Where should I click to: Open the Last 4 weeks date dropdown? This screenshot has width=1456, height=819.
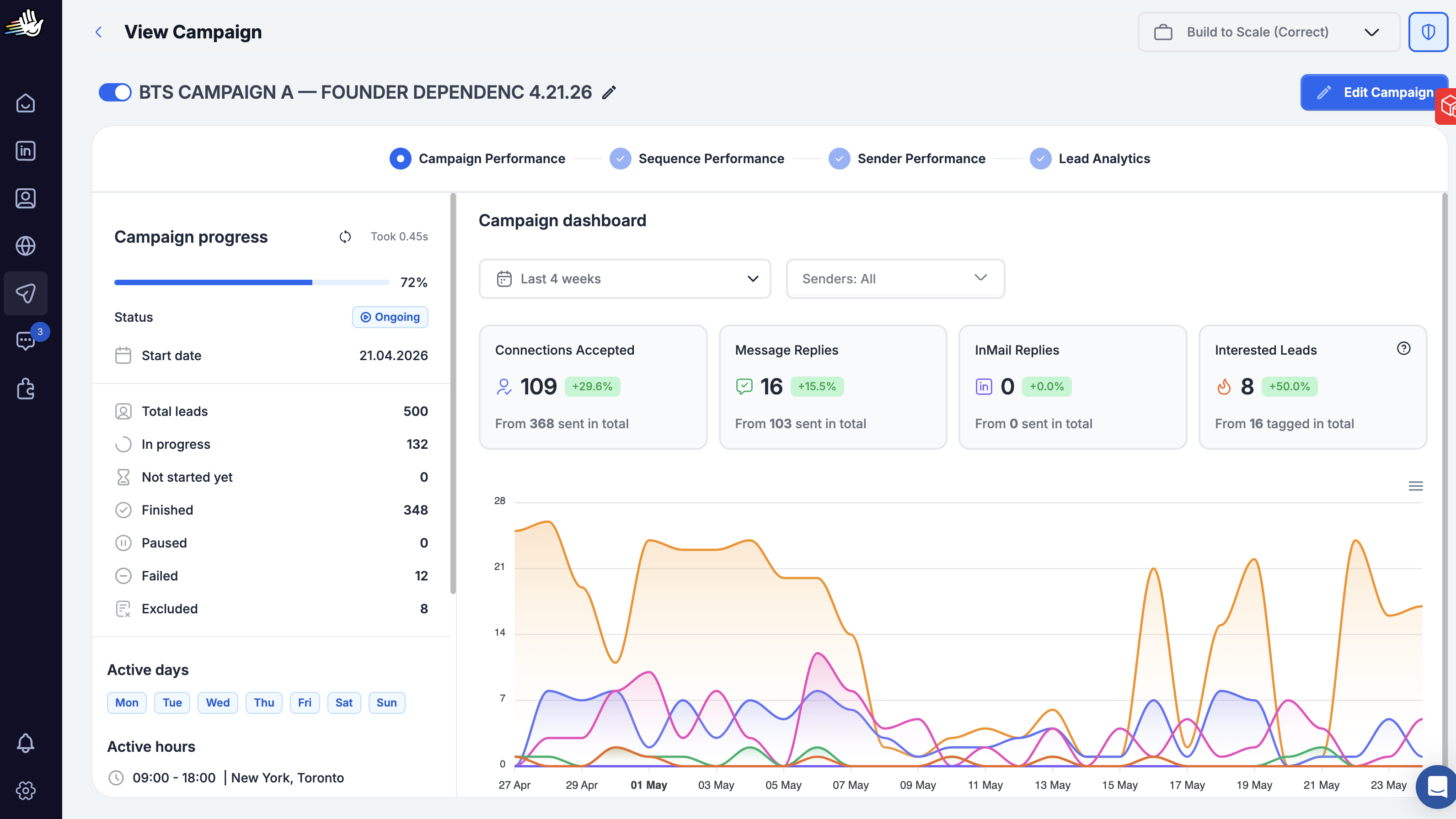tap(625, 279)
